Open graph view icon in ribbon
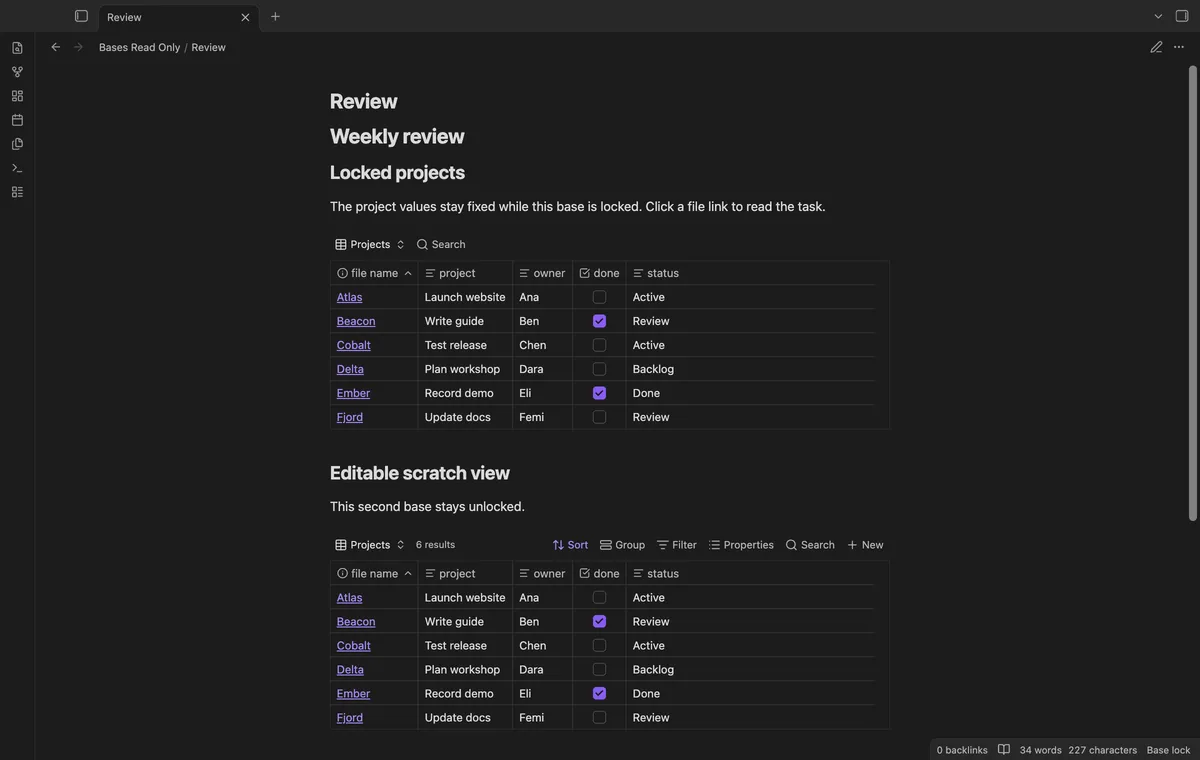Viewport: 1200px width, 760px height. point(17,72)
